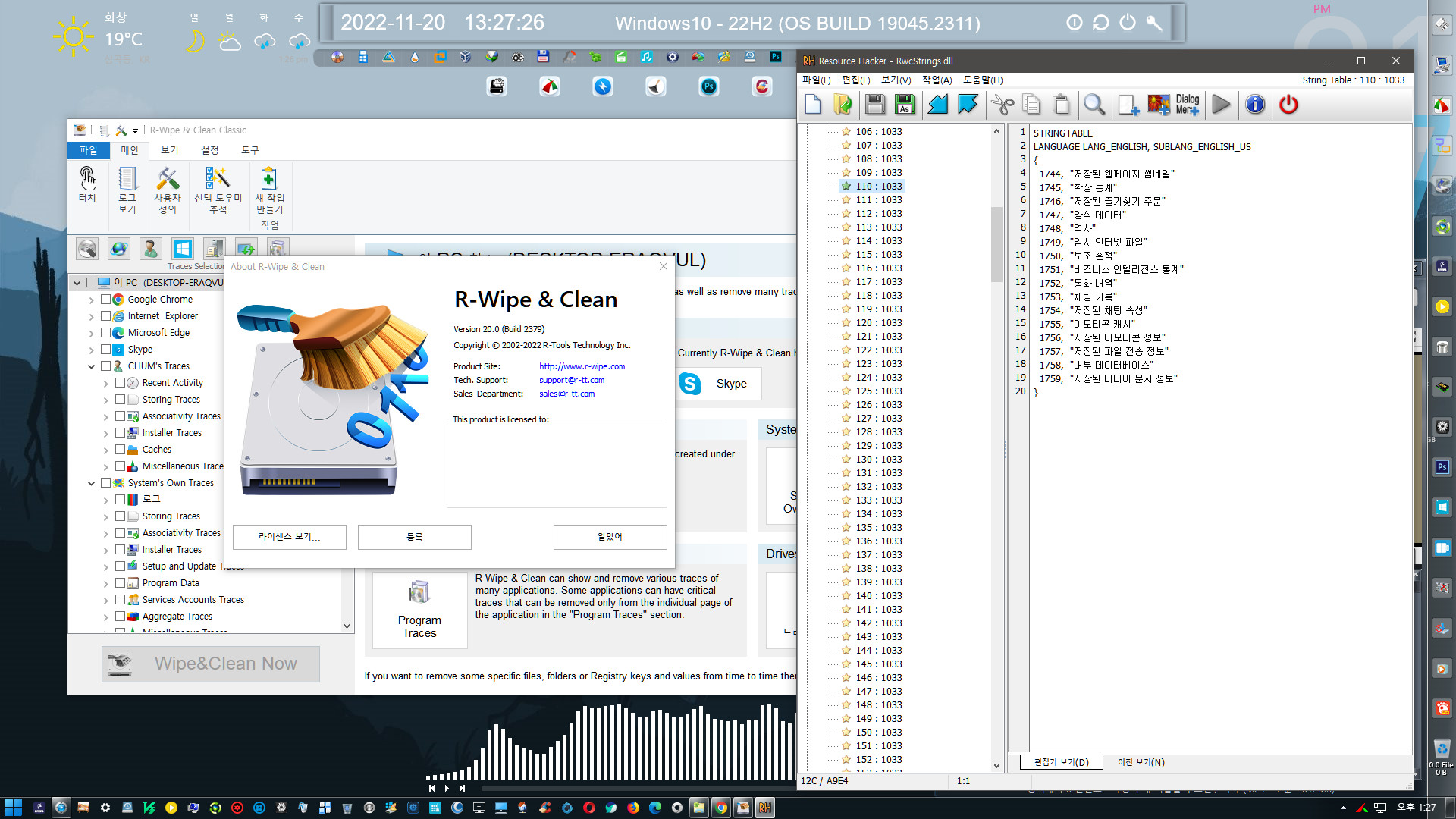1456x819 pixels.
Task: Check the Skype checkbox in traces tree
Action: [105, 350]
